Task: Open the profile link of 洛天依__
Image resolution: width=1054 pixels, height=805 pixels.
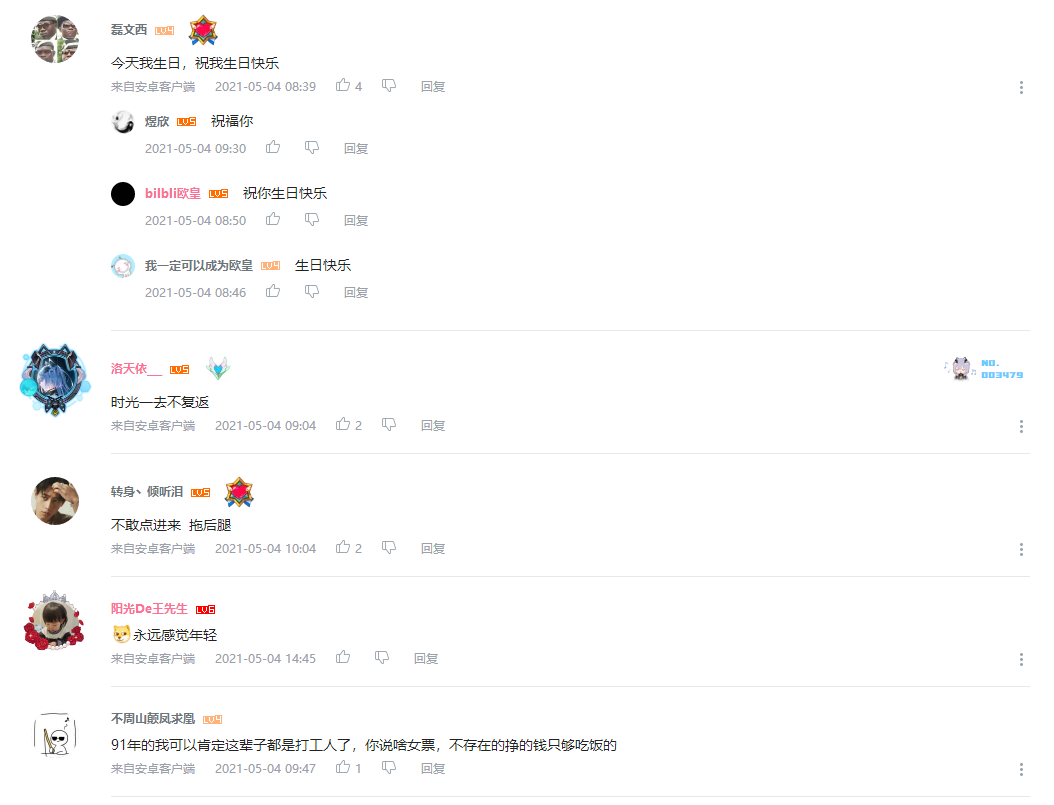Action: (x=136, y=368)
